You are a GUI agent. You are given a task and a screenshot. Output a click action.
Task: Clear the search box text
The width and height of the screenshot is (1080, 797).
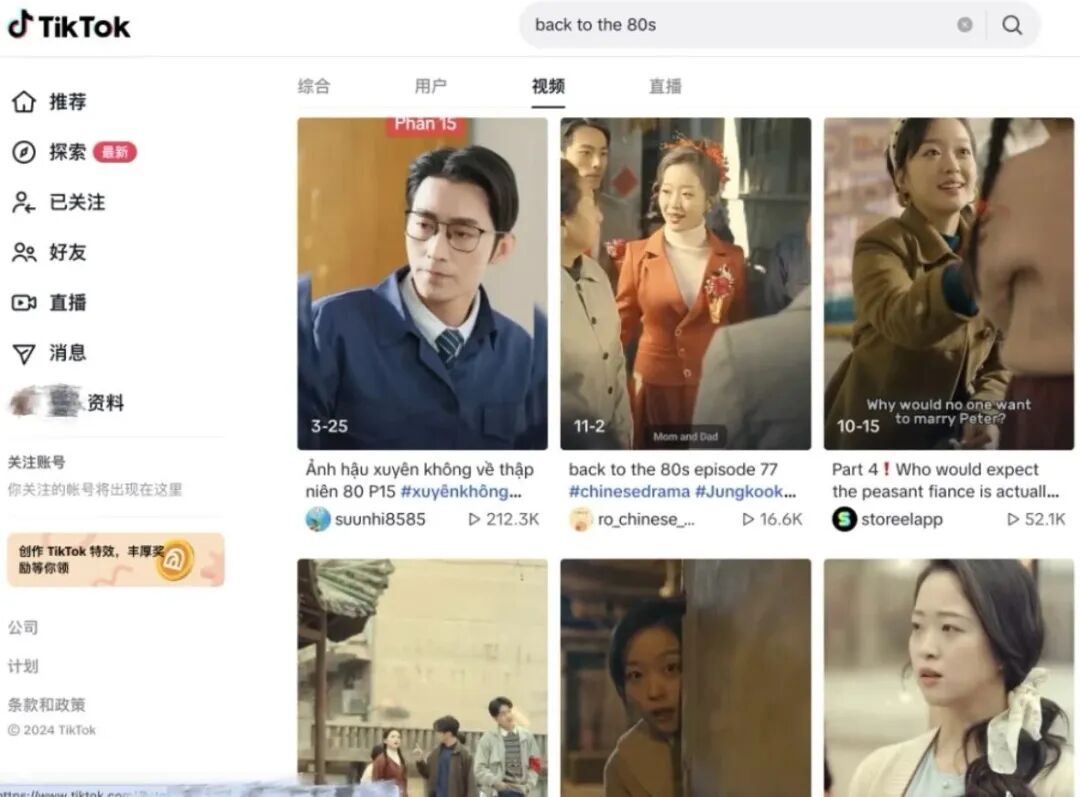pyautogui.click(x=965, y=25)
